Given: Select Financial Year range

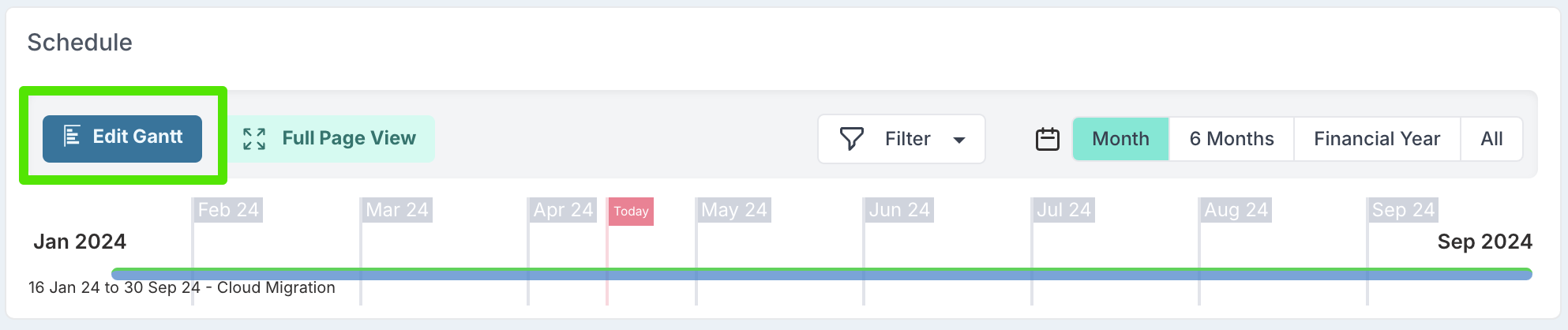Looking at the screenshot, I should click(x=1377, y=139).
